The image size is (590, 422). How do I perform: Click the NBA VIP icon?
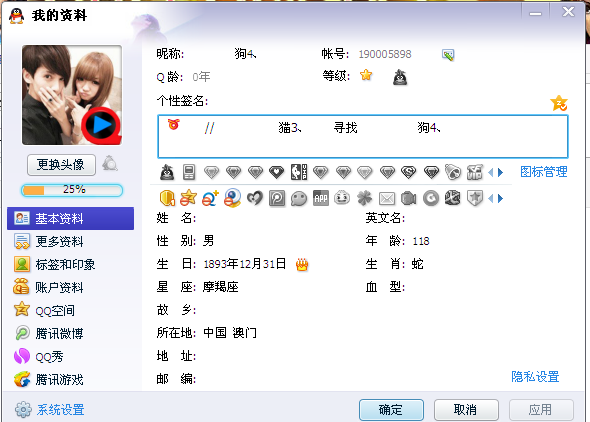299,172
